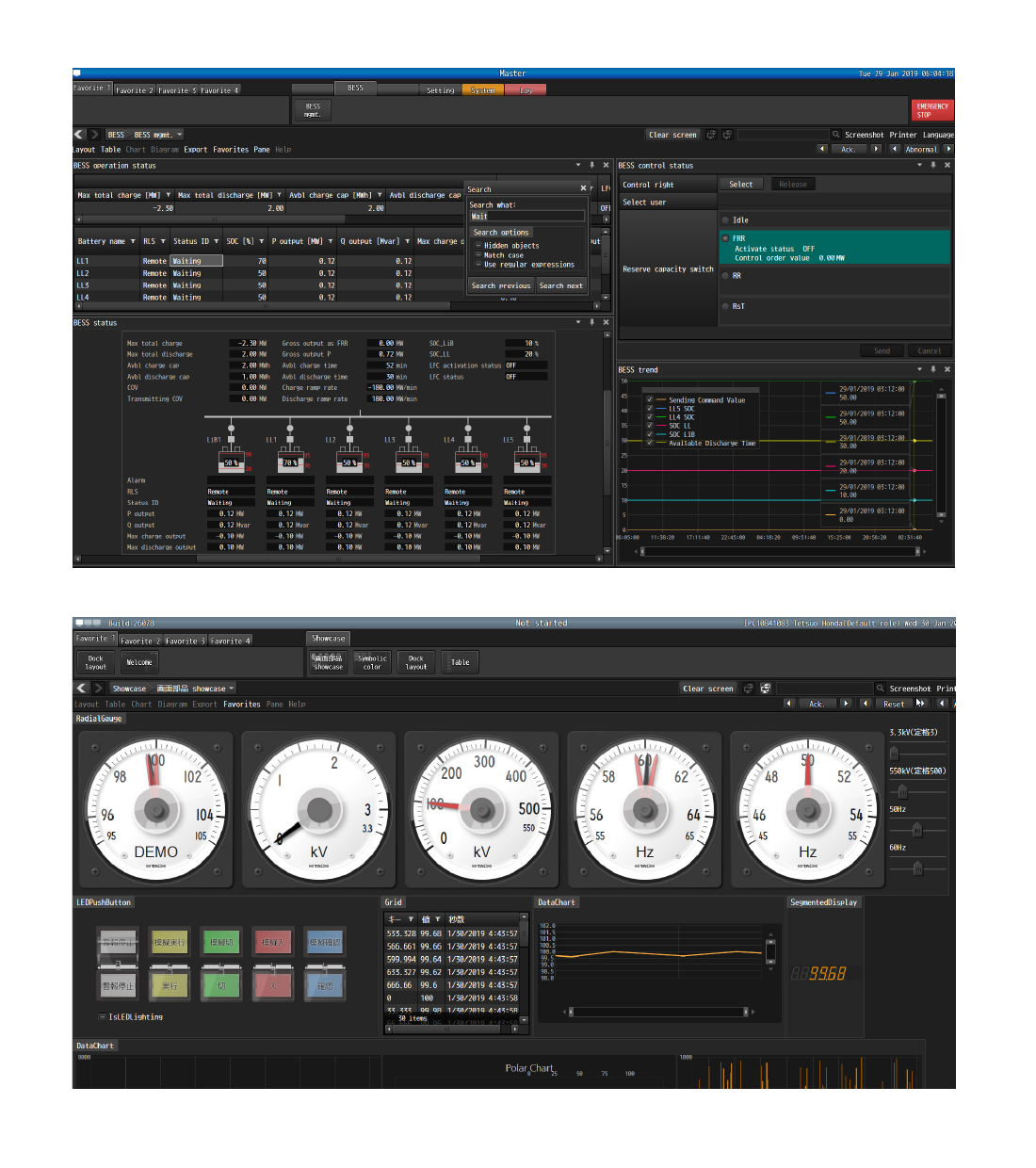Click next arrow right of Ack. in Master
This screenshot has height=1168, width=1036.
coord(876,149)
